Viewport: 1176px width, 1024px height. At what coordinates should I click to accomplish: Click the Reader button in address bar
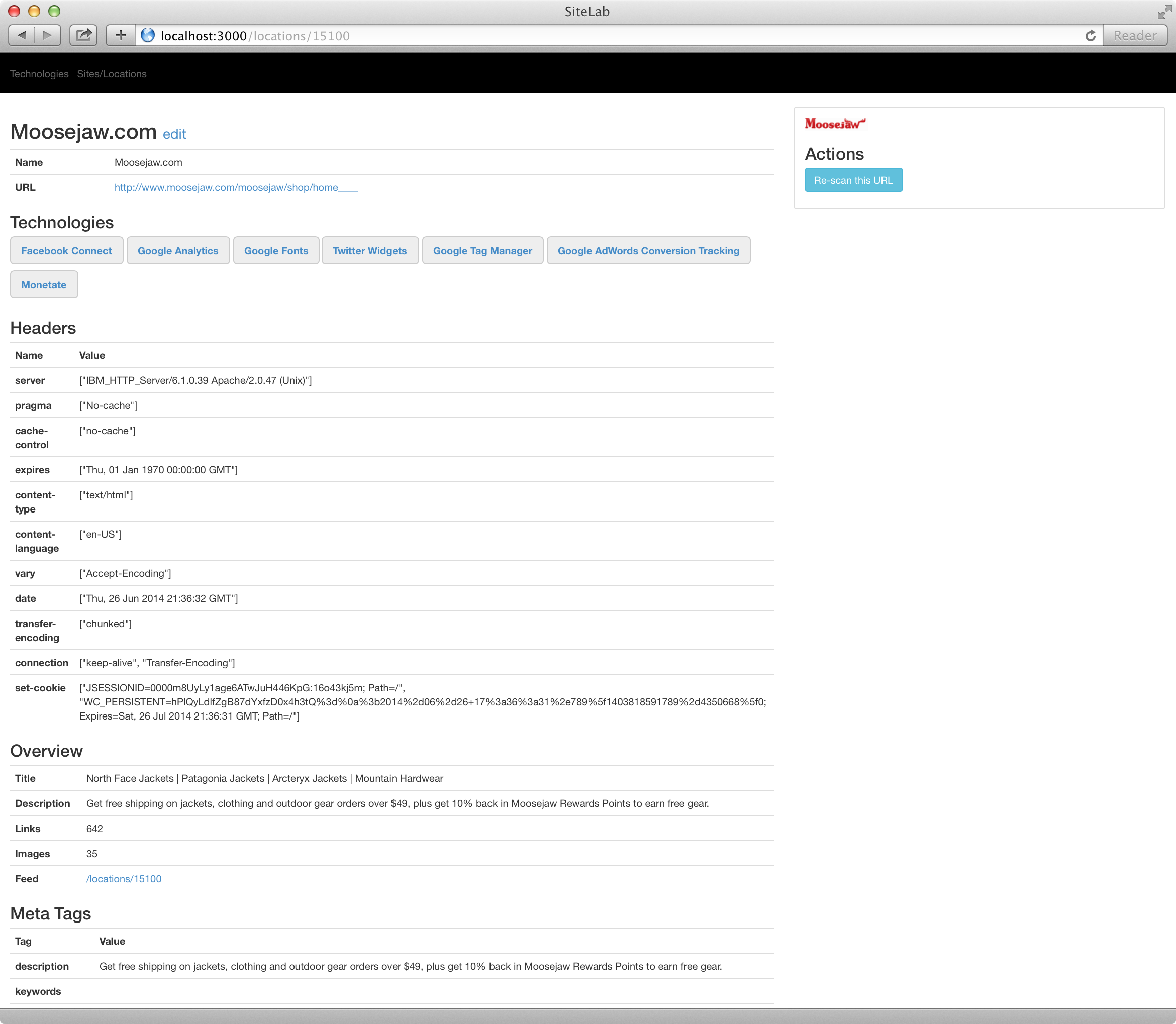[1135, 36]
